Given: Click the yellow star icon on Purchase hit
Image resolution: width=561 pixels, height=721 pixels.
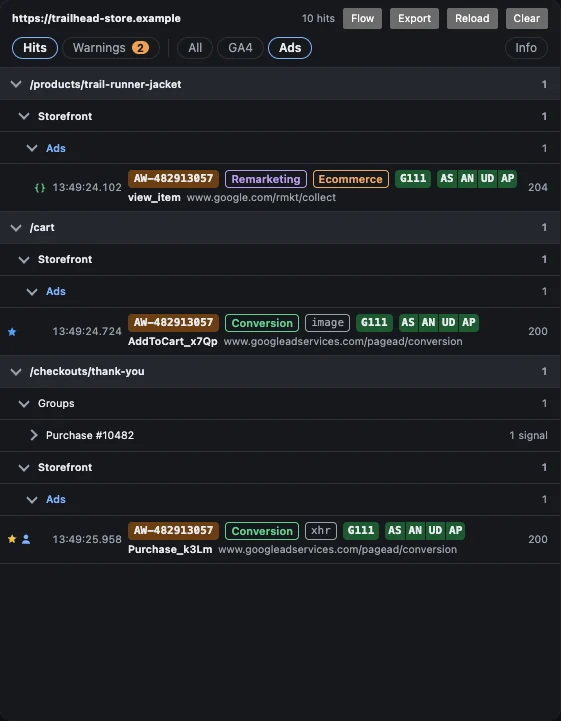Looking at the screenshot, I should click(12, 539).
